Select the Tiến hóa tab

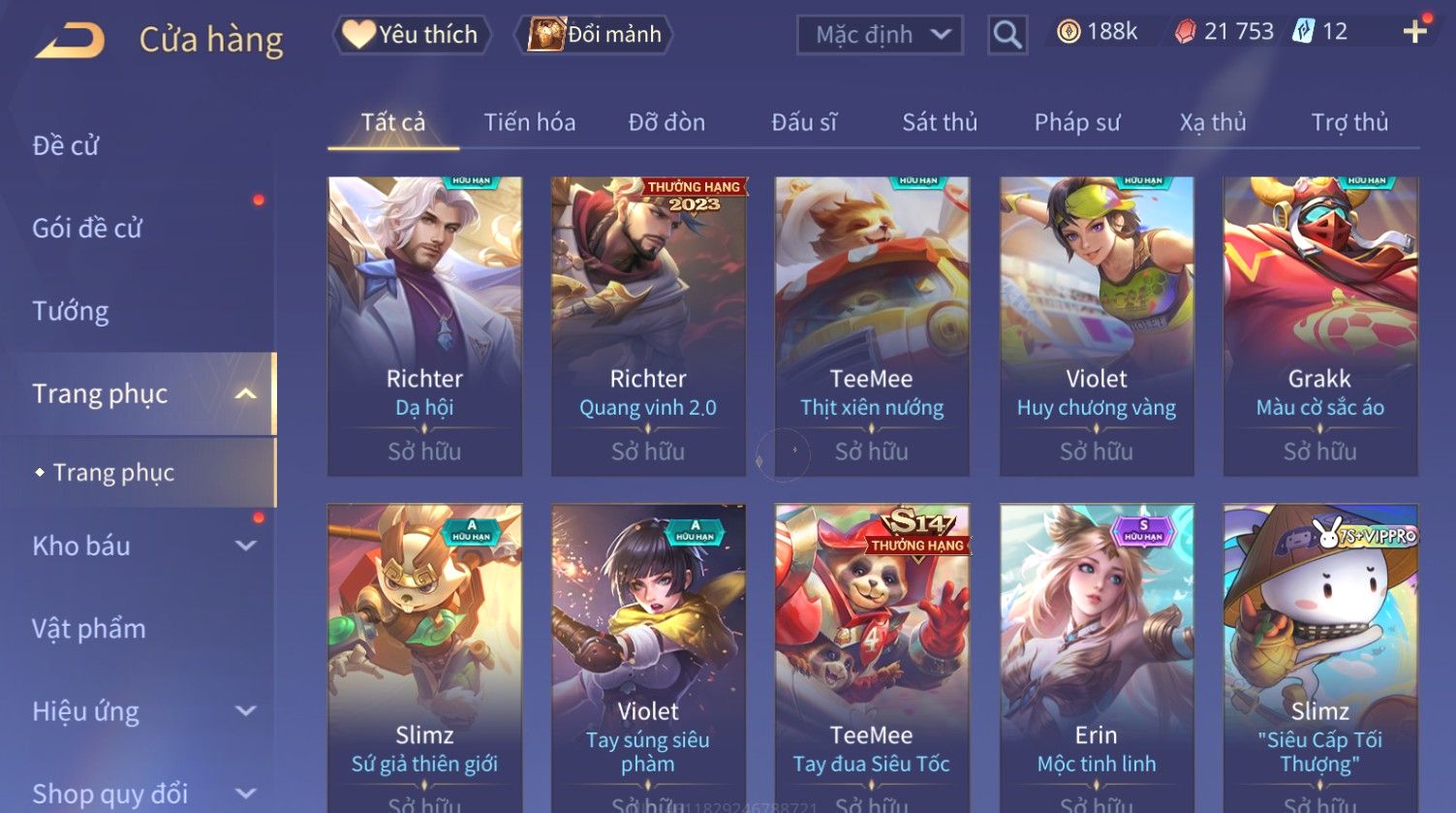530,122
